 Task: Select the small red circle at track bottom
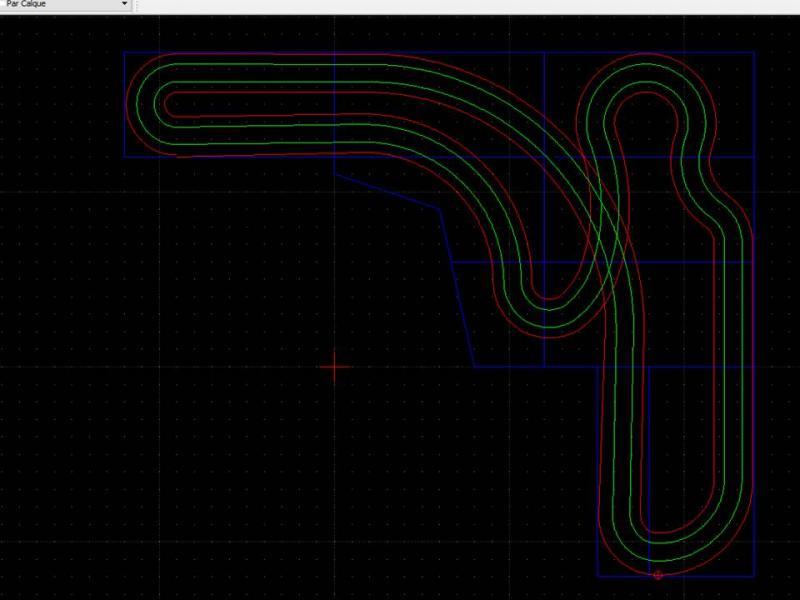[x=658, y=575]
